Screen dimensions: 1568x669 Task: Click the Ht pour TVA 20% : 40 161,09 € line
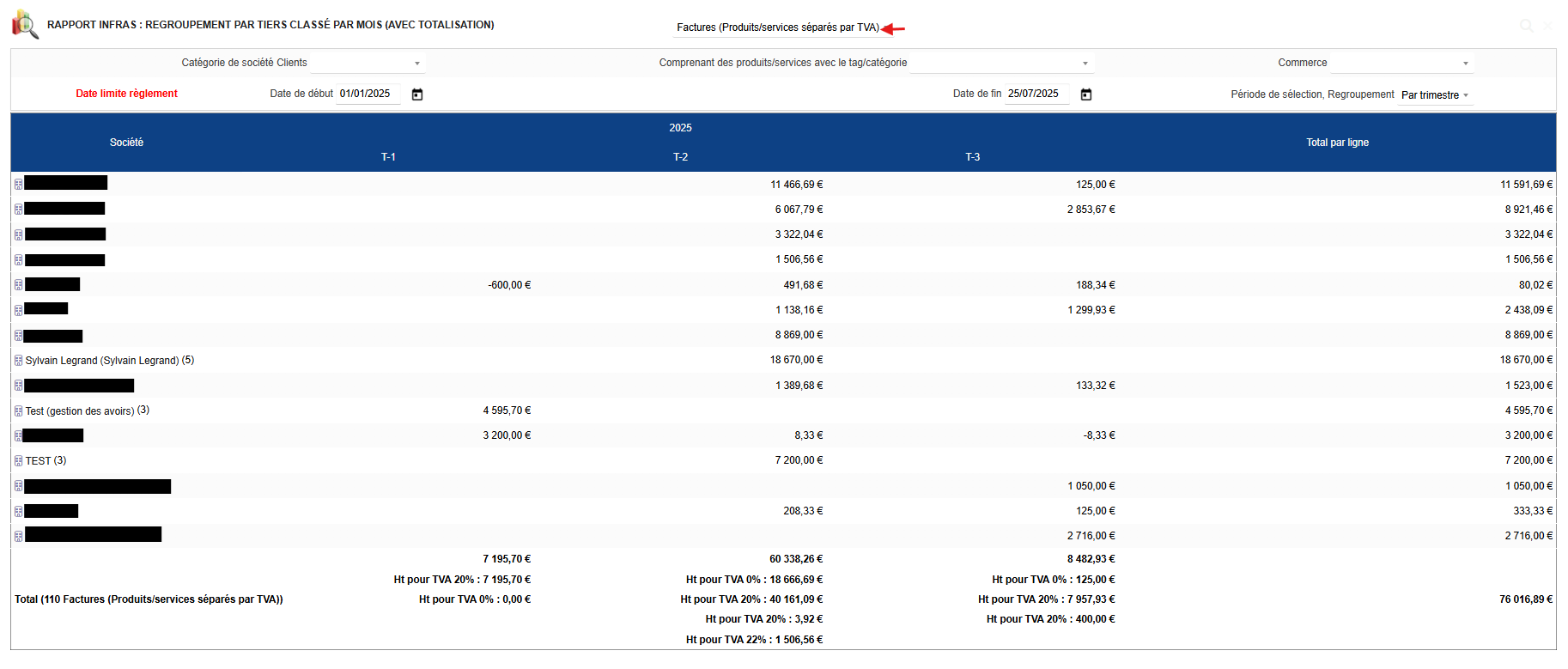(751, 599)
